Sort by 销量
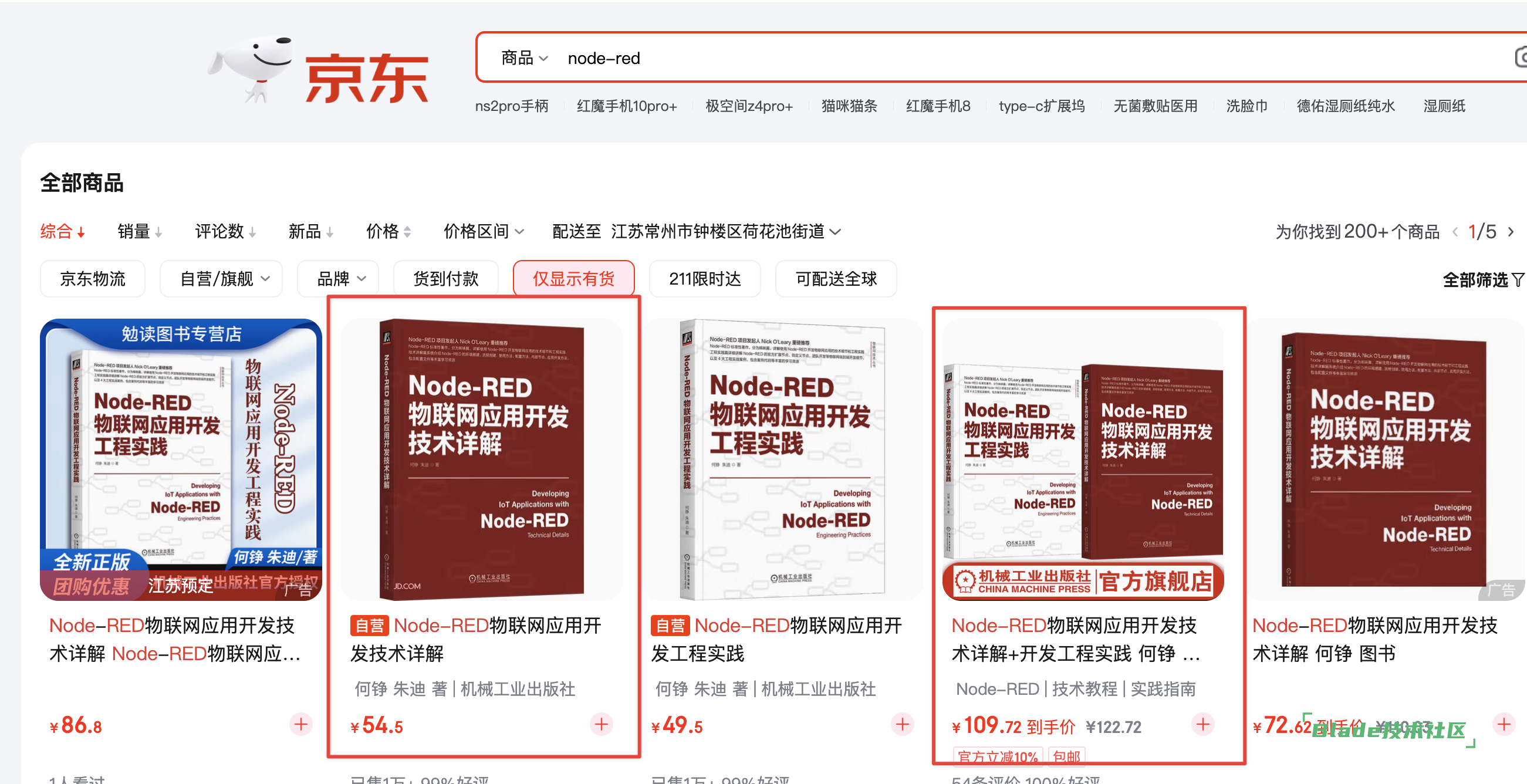This screenshot has width=1527, height=784. (x=139, y=232)
